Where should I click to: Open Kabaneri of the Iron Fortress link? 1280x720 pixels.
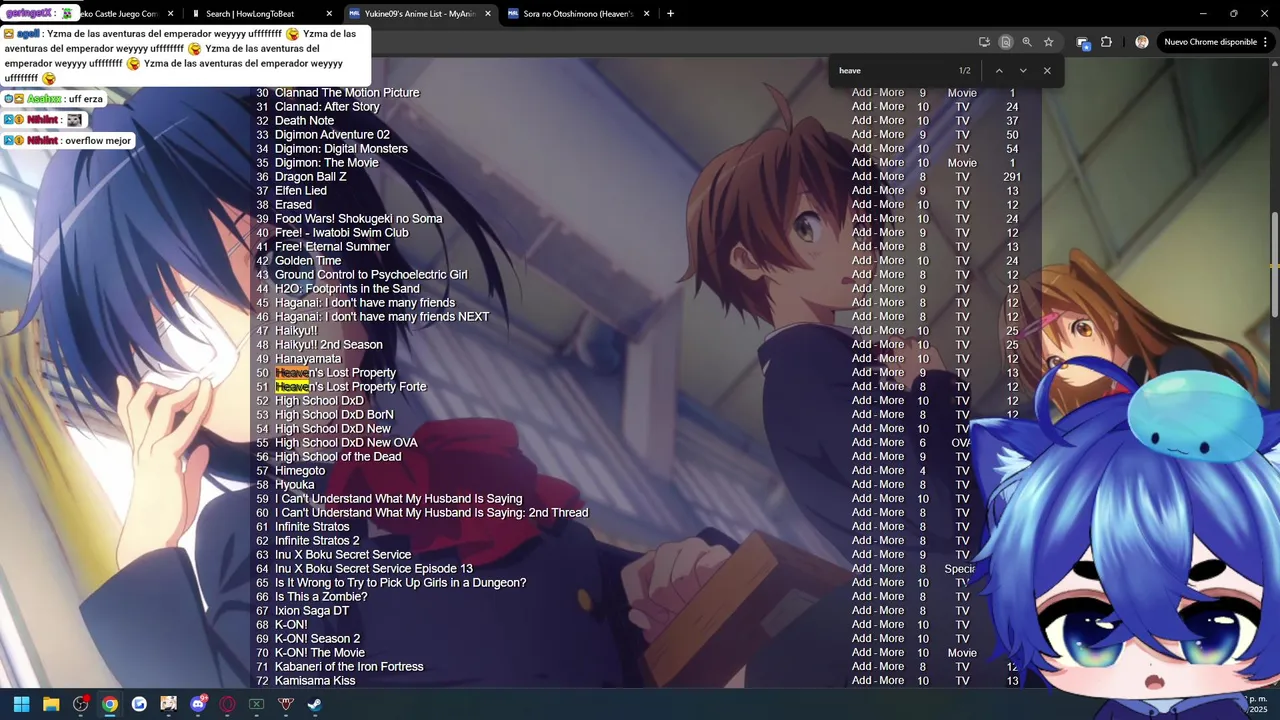349,667
